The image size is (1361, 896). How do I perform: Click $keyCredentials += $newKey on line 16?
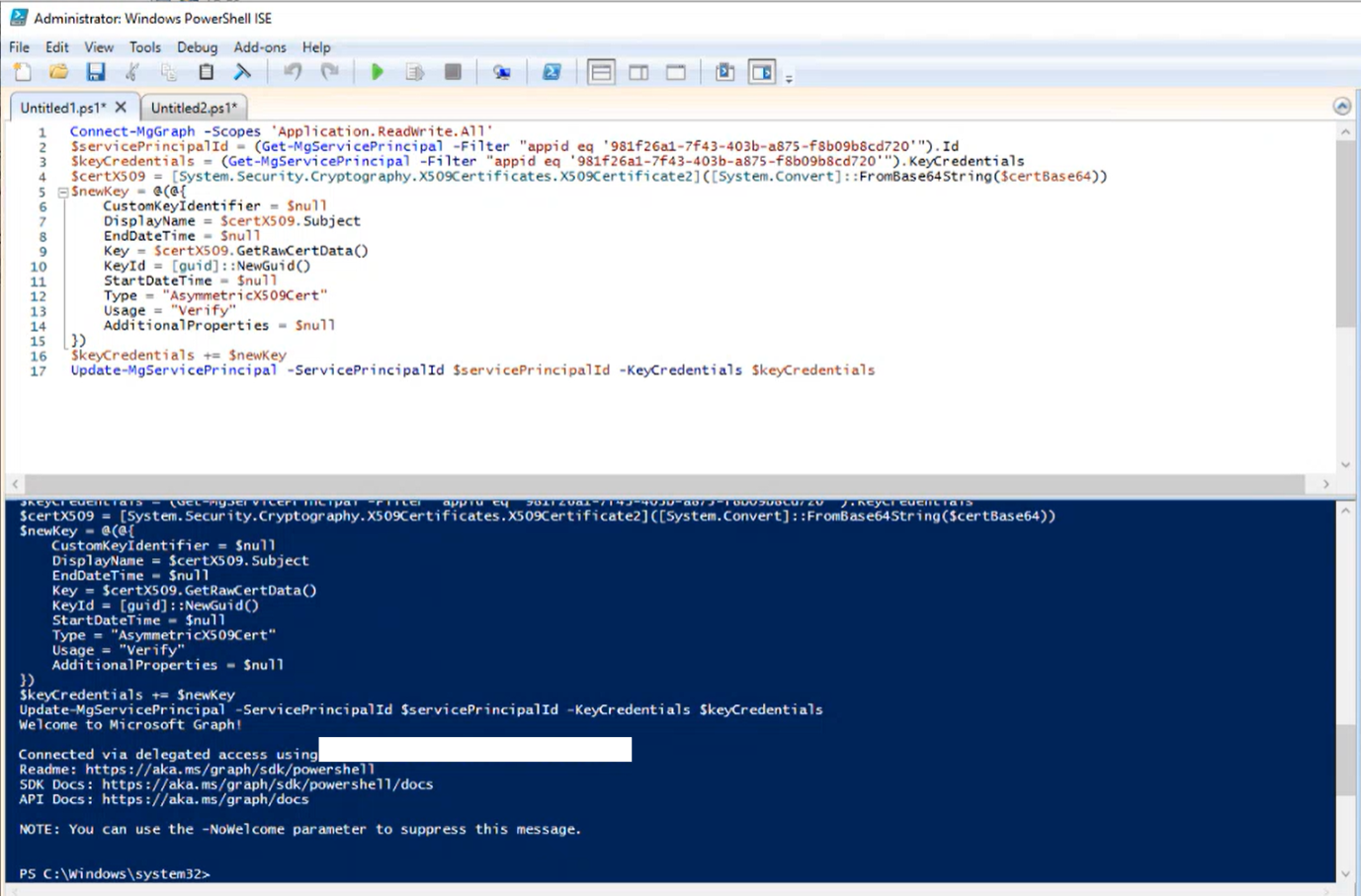pyautogui.click(x=178, y=355)
